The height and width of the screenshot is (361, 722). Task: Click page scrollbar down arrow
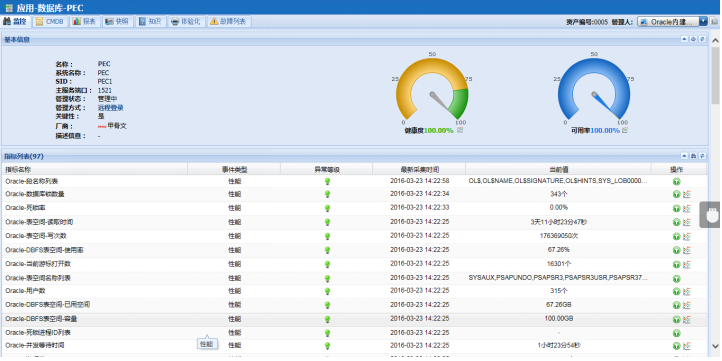click(x=715, y=345)
